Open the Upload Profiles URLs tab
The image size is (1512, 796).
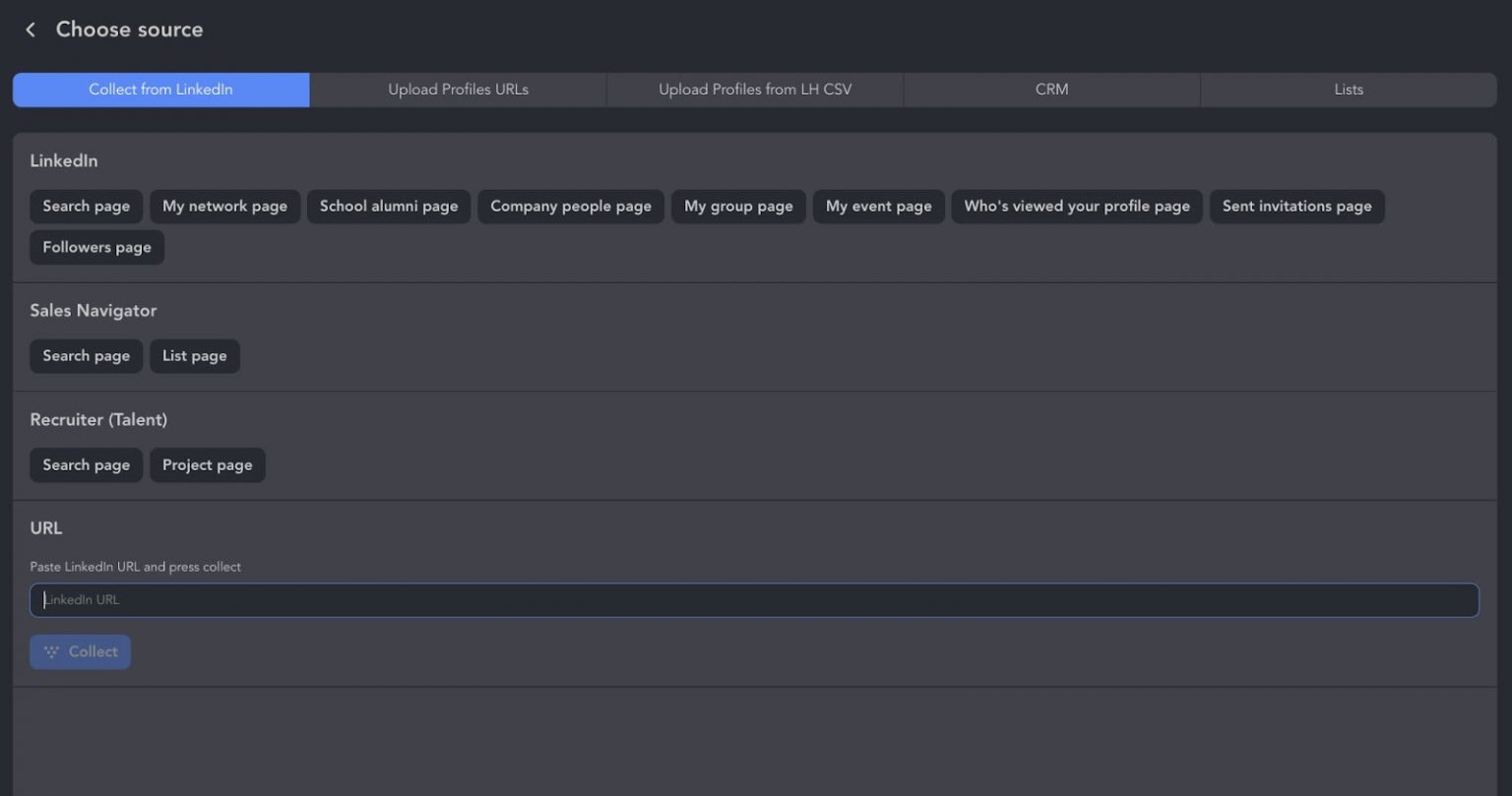click(x=458, y=90)
